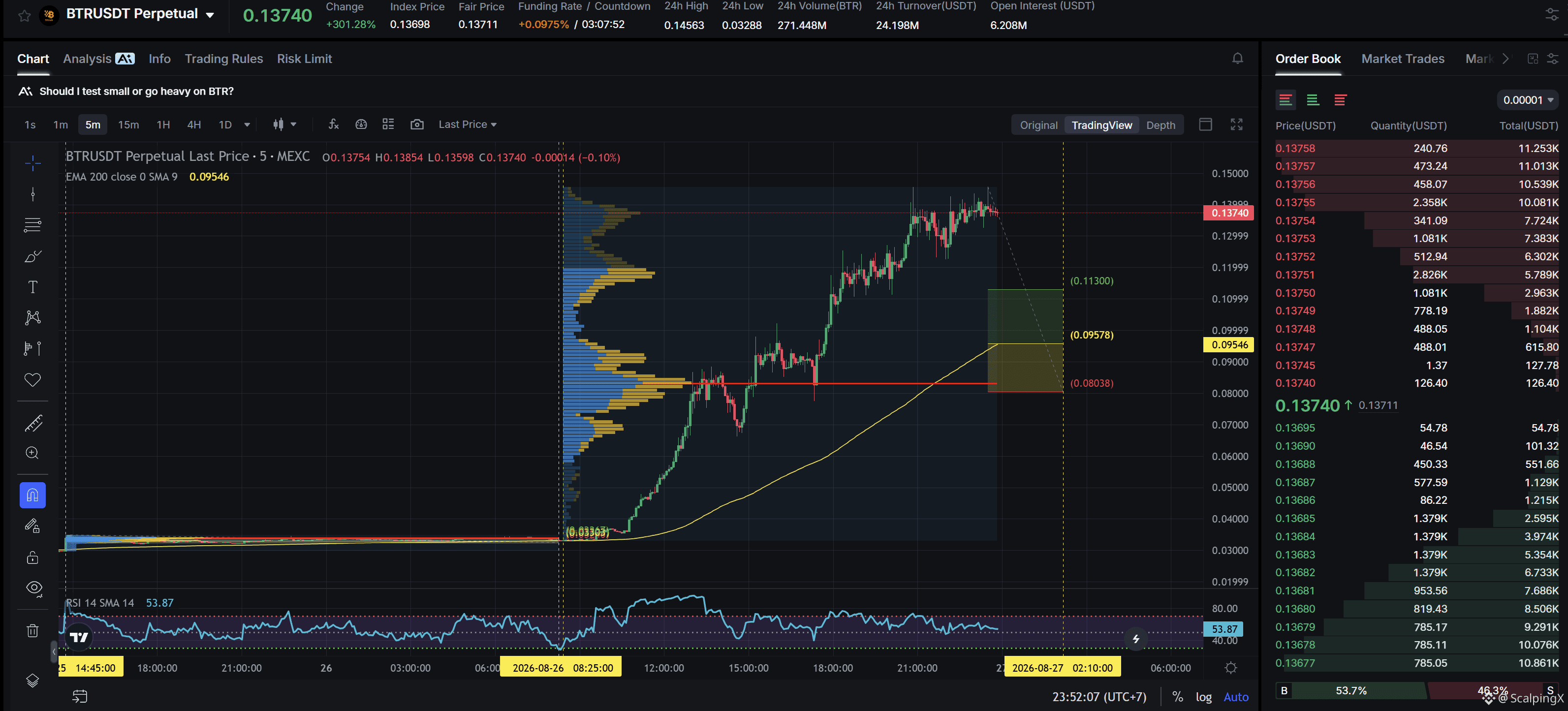Switch to Original chart view
The width and height of the screenshot is (1568, 711).
[x=1038, y=125]
